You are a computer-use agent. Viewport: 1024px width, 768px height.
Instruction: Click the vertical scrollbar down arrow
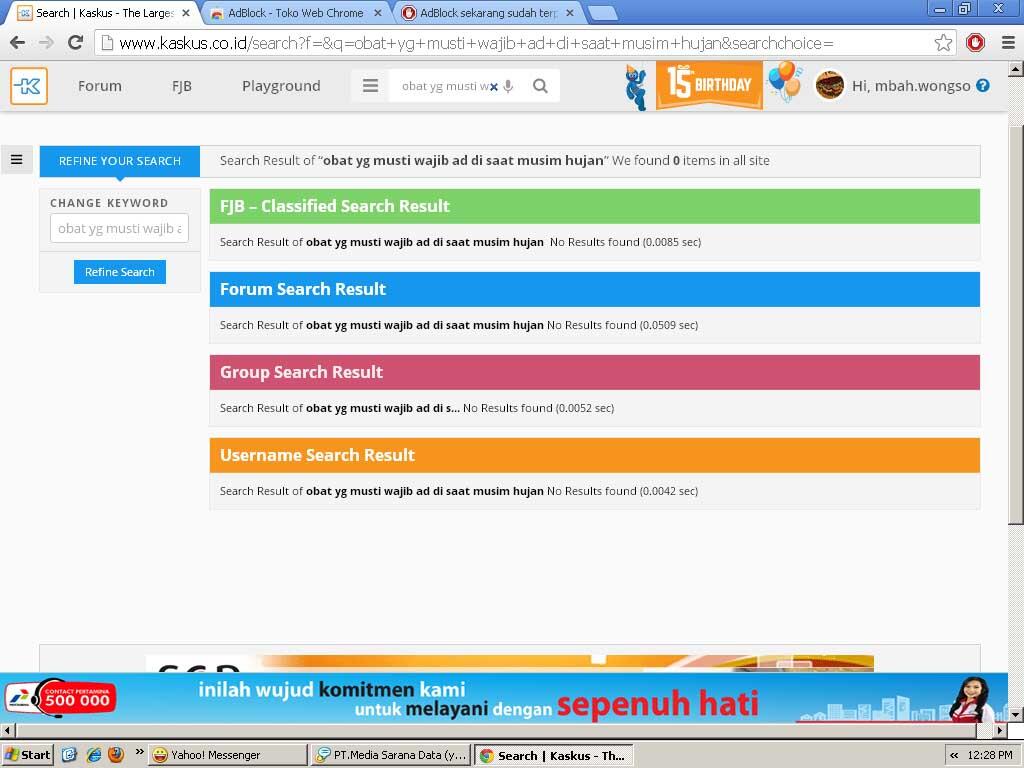1016,714
